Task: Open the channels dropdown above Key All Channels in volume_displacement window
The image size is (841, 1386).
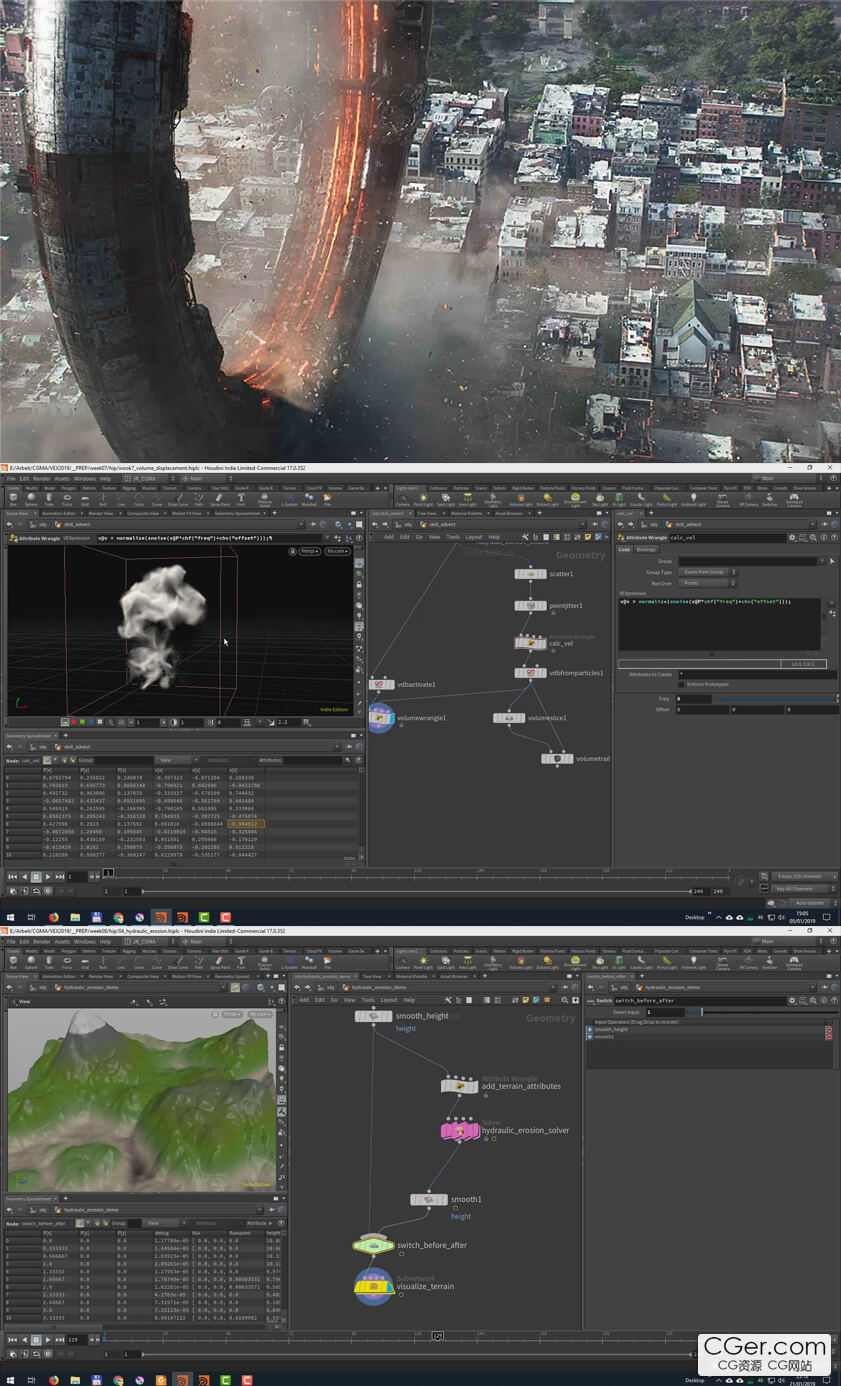Action: 805,876
